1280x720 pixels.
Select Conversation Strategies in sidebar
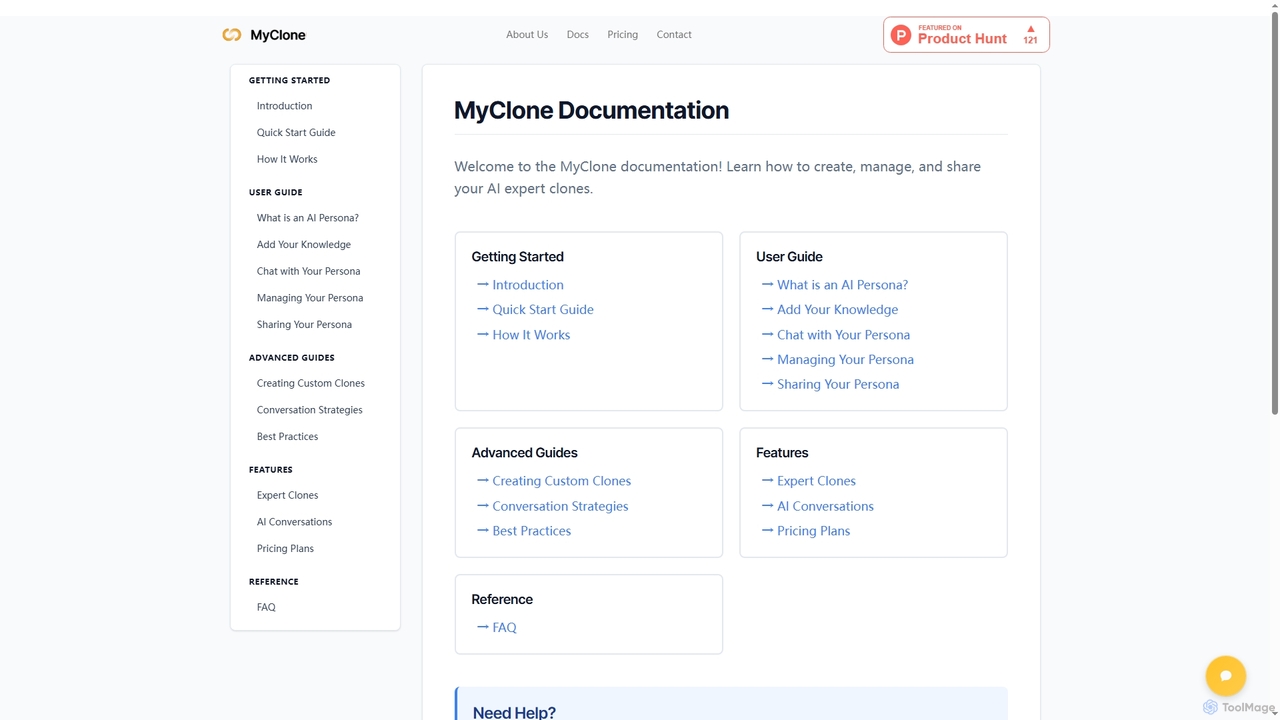click(x=310, y=410)
